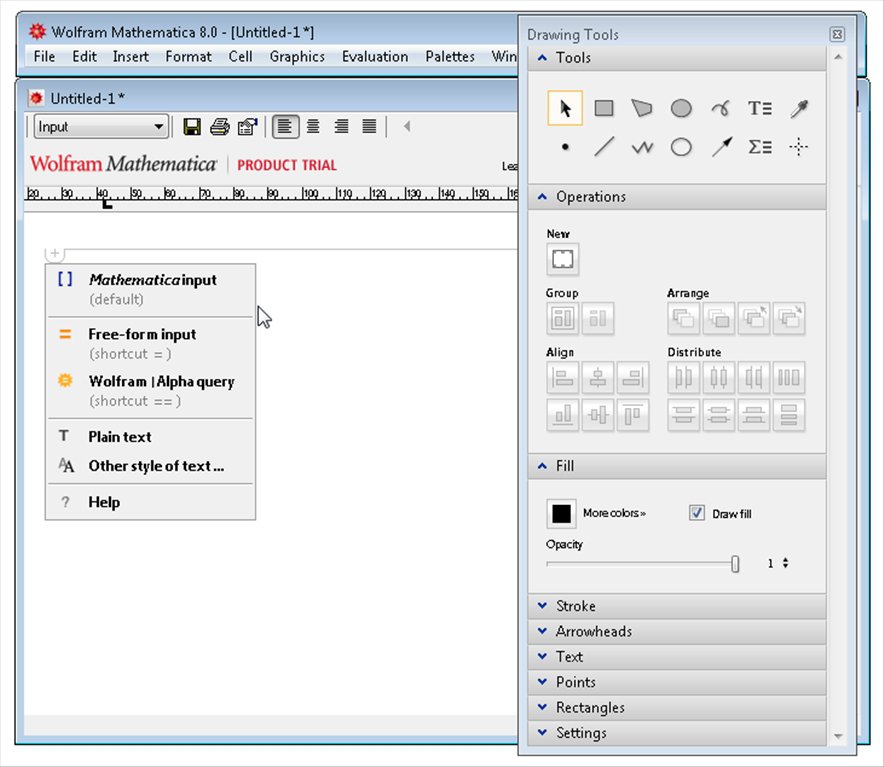Click the first Arrange icon
This screenshot has width=884, height=767.
point(683,318)
